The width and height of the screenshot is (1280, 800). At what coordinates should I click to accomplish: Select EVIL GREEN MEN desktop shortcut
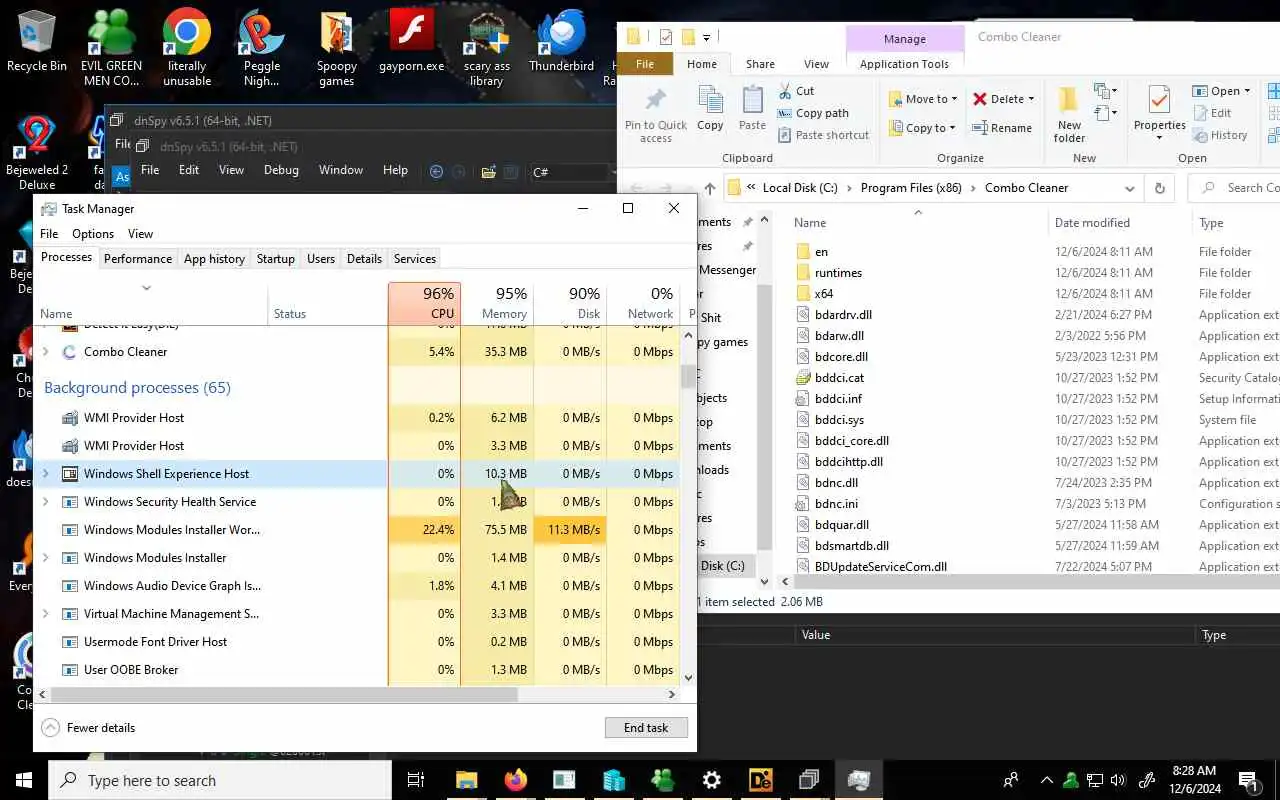click(111, 47)
